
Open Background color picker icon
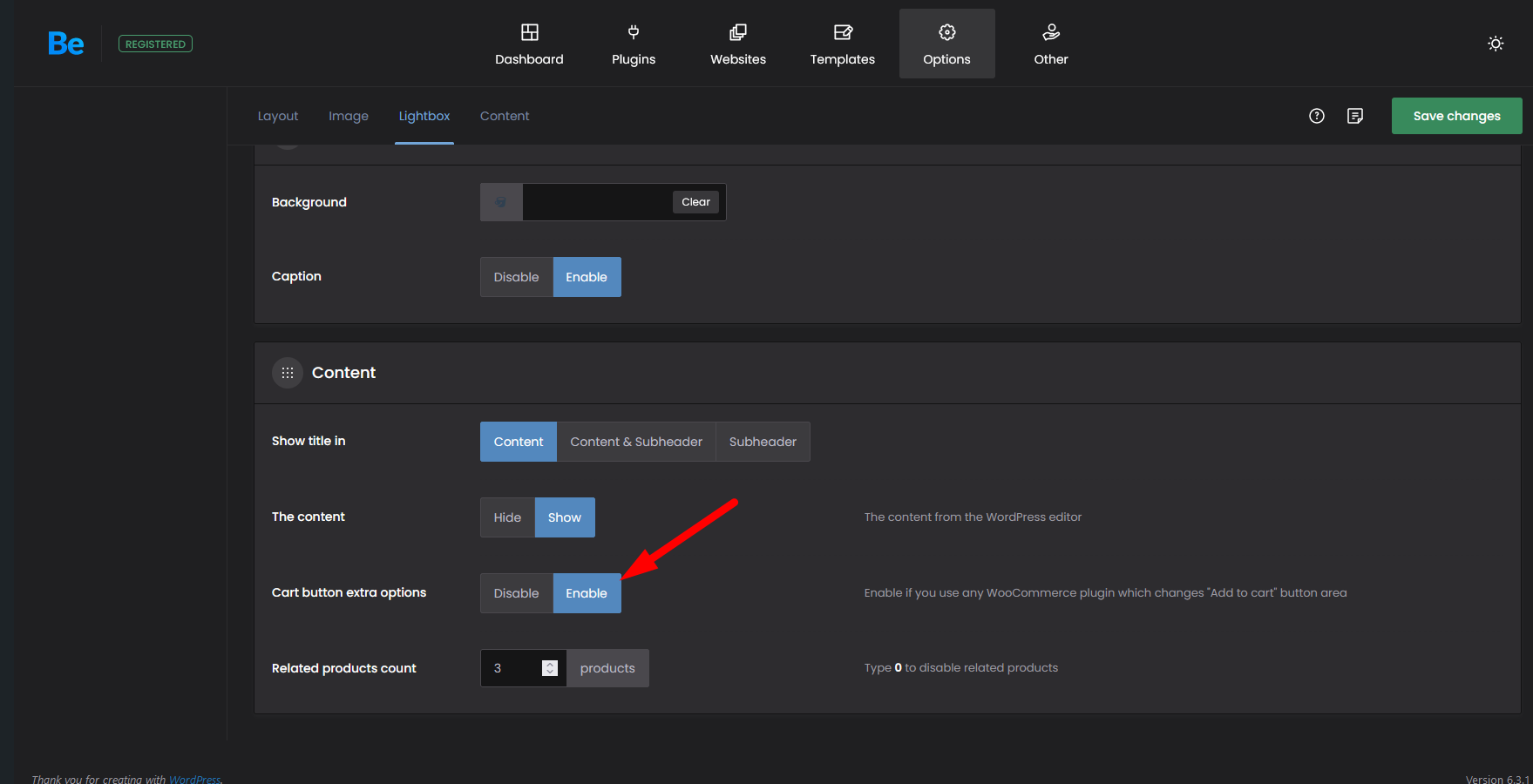pyautogui.click(x=501, y=202)
